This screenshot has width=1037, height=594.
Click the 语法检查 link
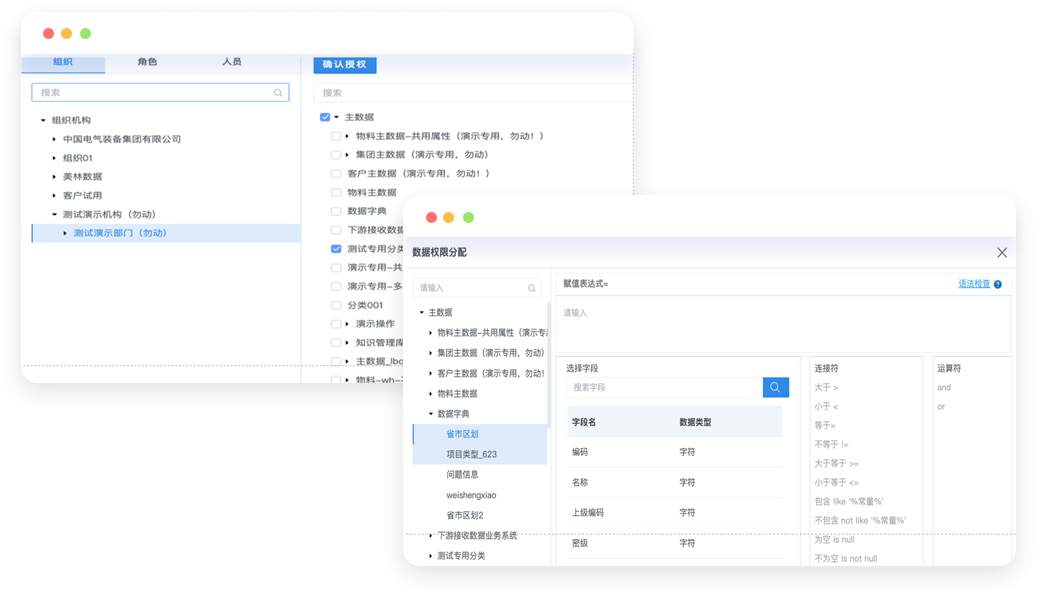[x=975, y=284]
